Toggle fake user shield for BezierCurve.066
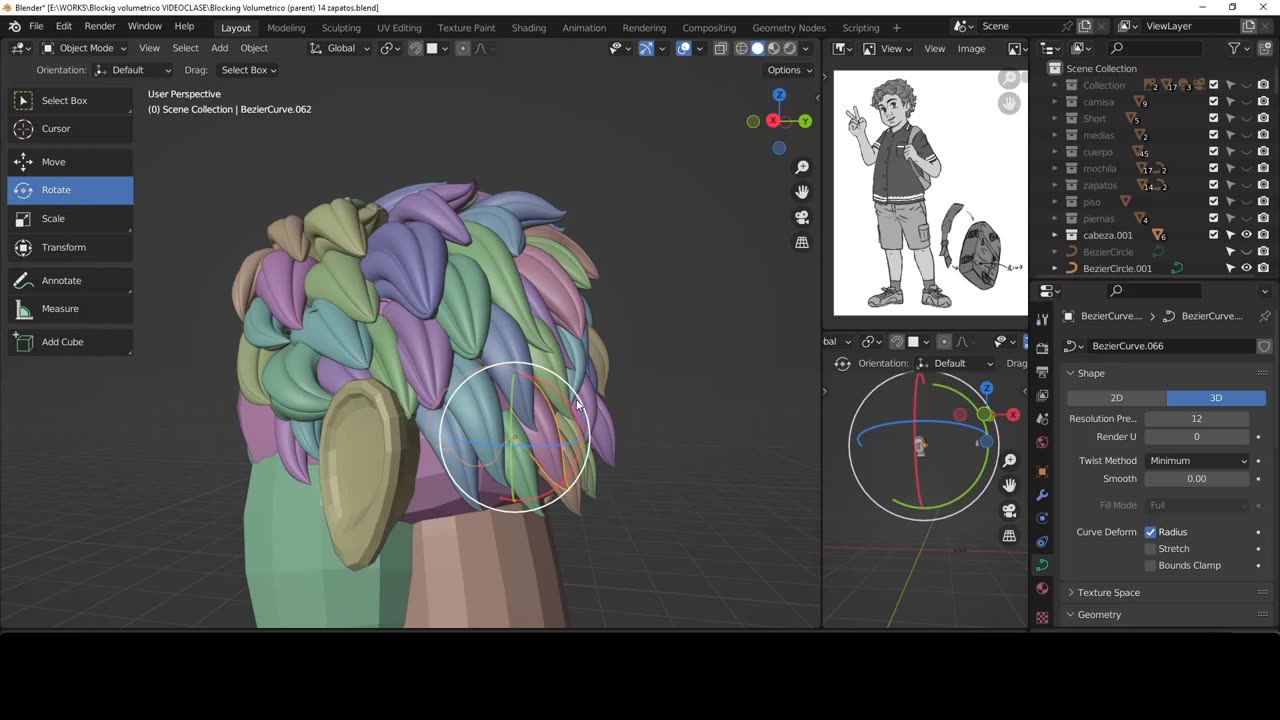 tap(1264, 346)
